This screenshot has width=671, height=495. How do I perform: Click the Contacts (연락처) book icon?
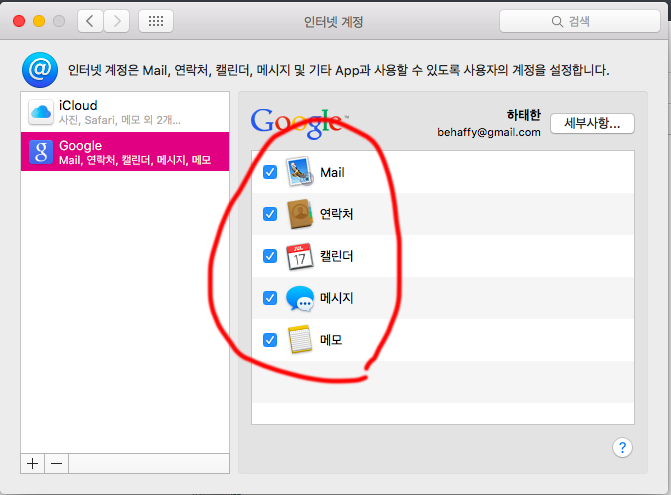(x=300, y=214)
